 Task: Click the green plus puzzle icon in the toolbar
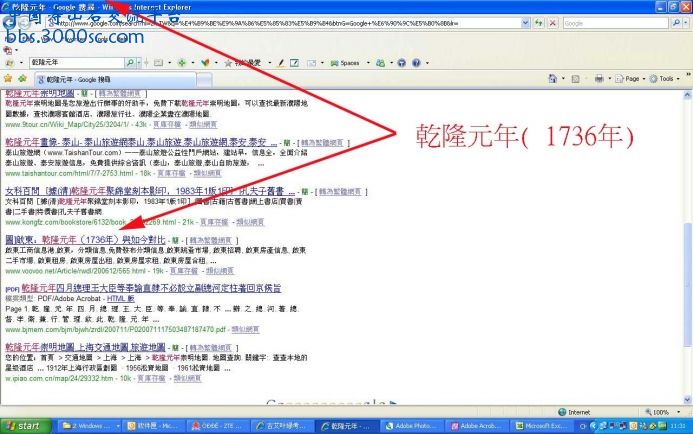click(182, 63)
